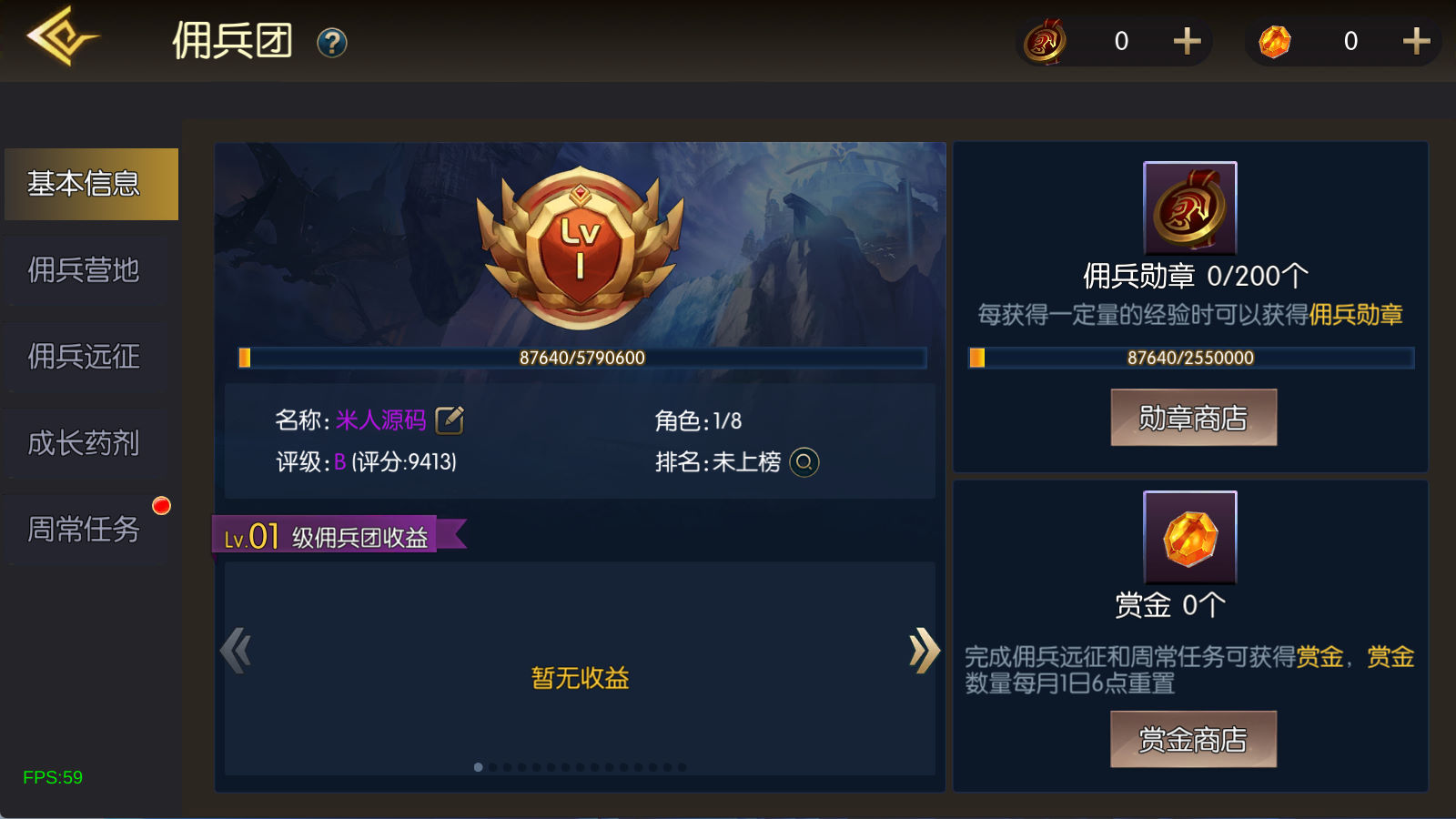Image resolution: width=1456 pixels, height=819 pixels.
Task: Open the 赏金商店 shop button
Action: click(1193, 739)
